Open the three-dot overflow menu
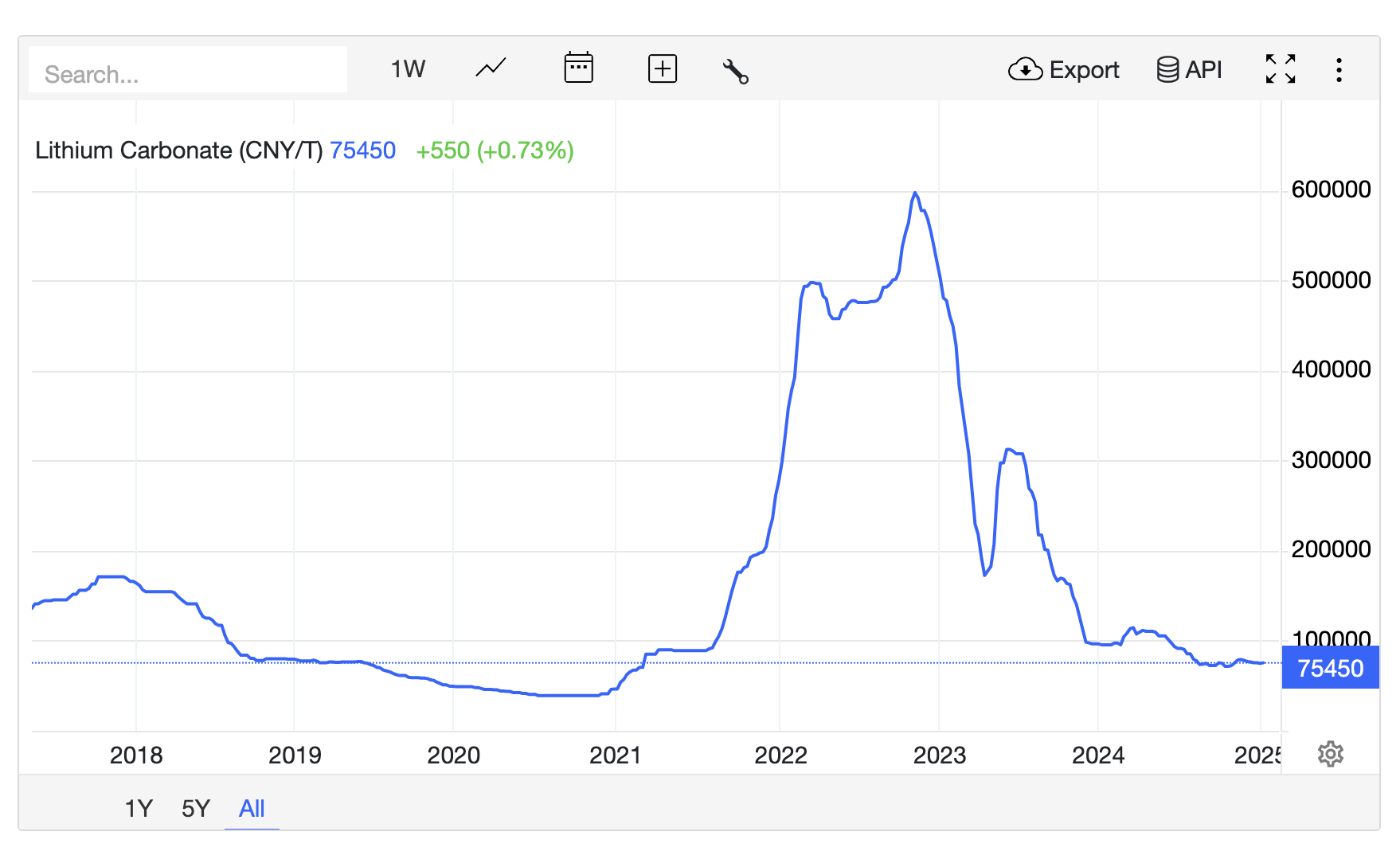This screenshot has height=855, width=1400. click(x=1339, y=70)
